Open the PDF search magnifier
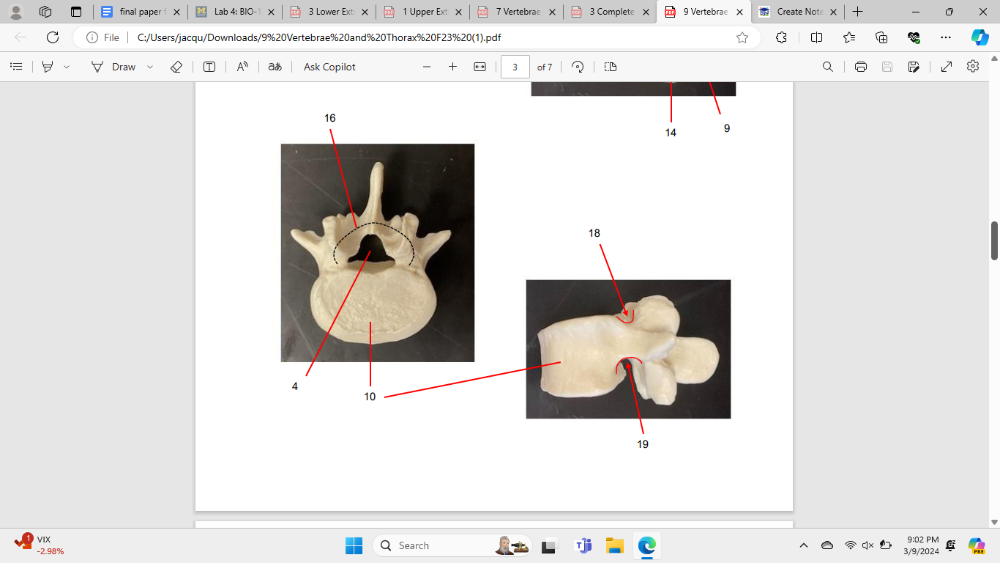This screenshot has width=1000, height=563. 827,67
